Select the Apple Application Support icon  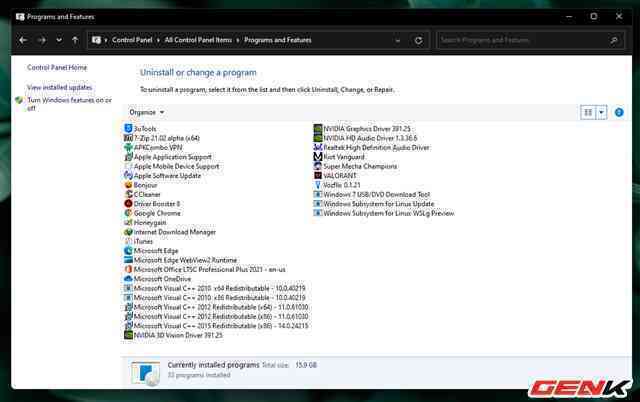click(x=128, y=157)
